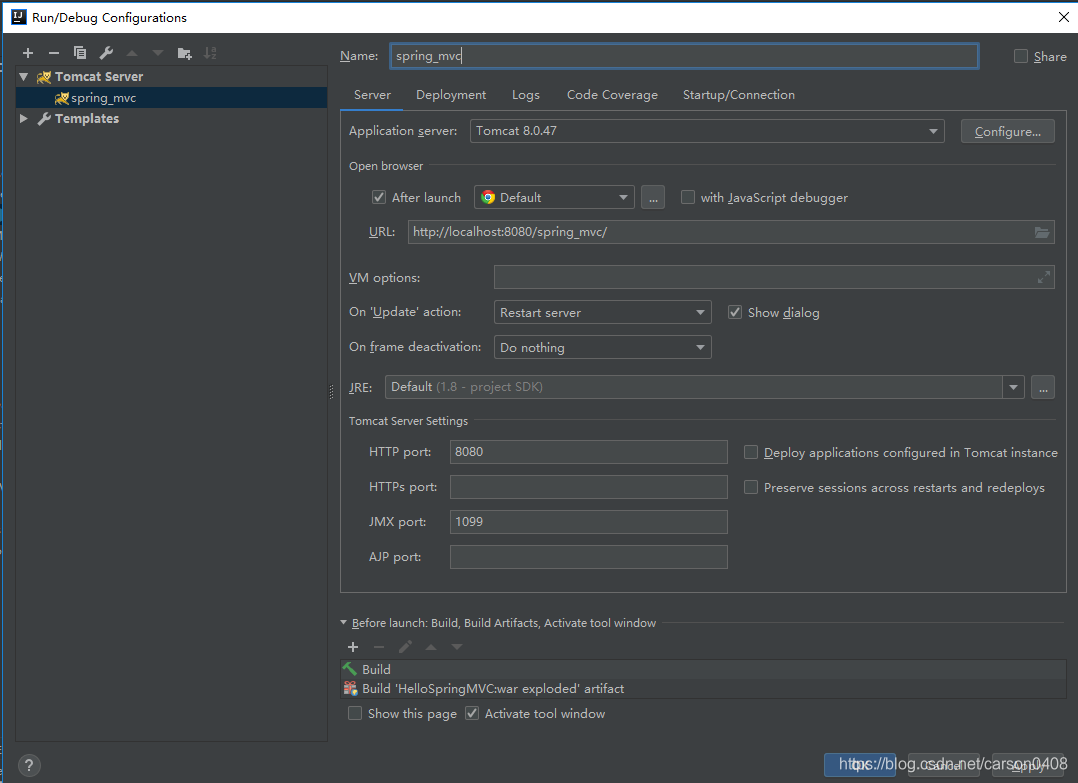Select Build 'HelloSpringMVC:war exploded' artifact task

(x=703, y=689)
